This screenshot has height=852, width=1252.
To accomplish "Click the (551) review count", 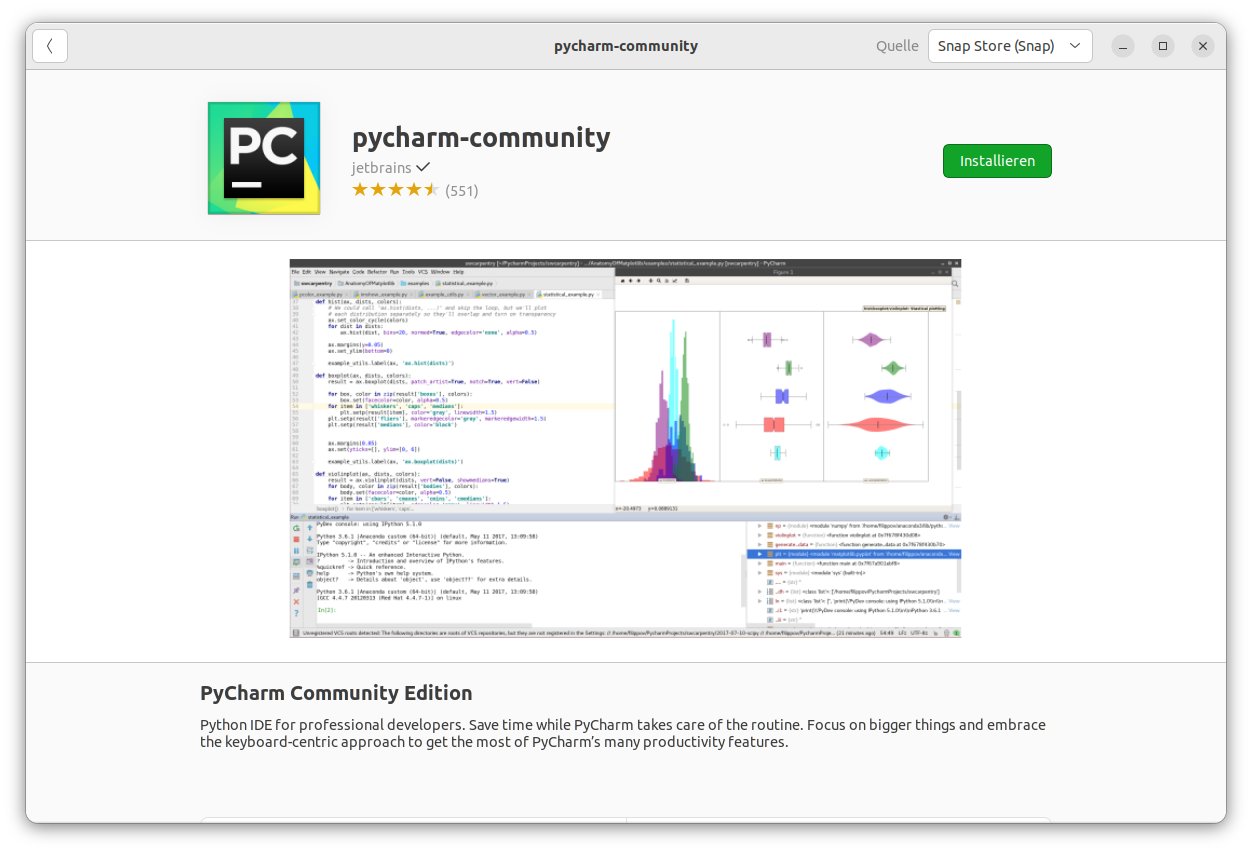I will [x=462, y=190].
